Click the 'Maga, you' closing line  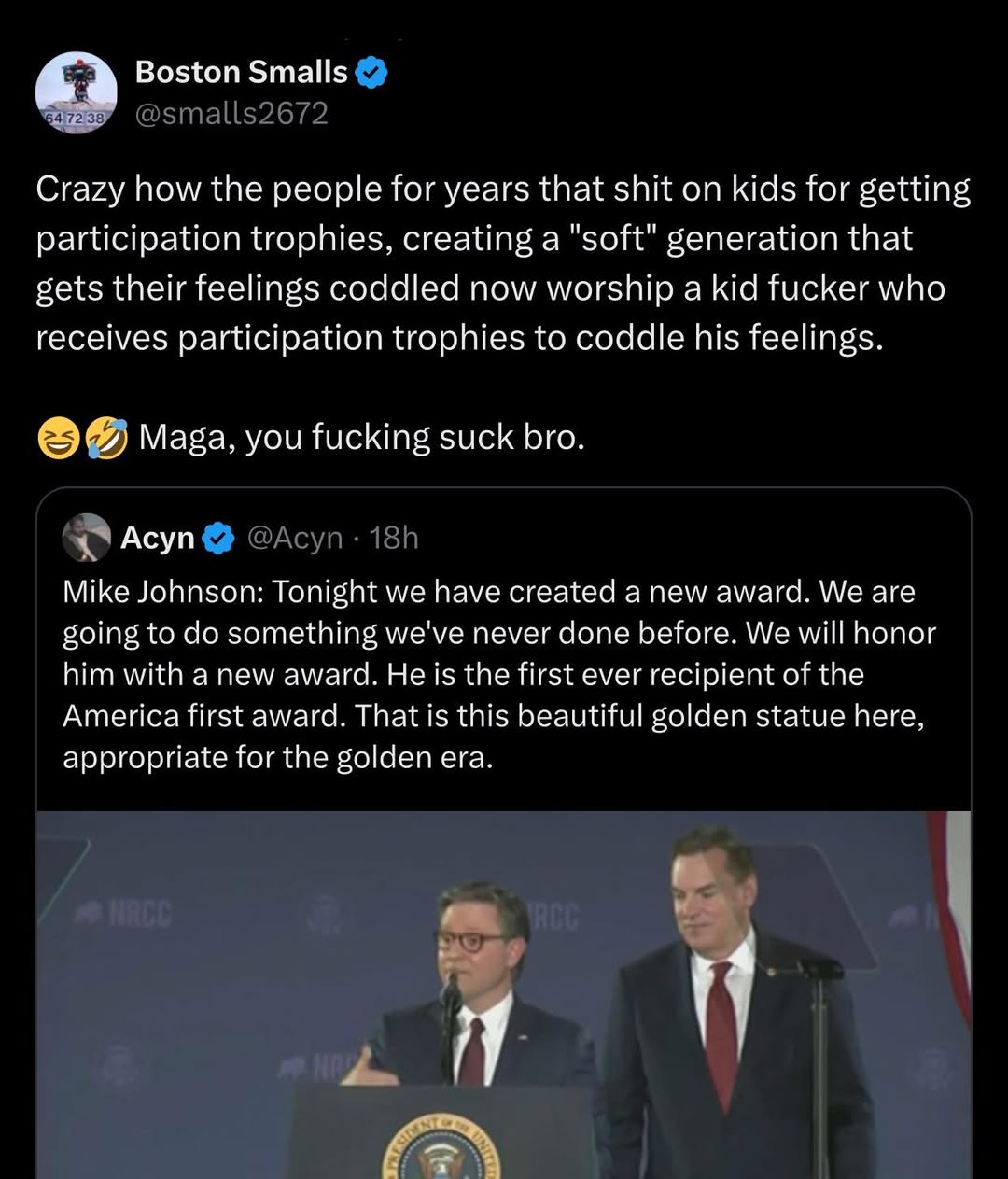point(361,437)
